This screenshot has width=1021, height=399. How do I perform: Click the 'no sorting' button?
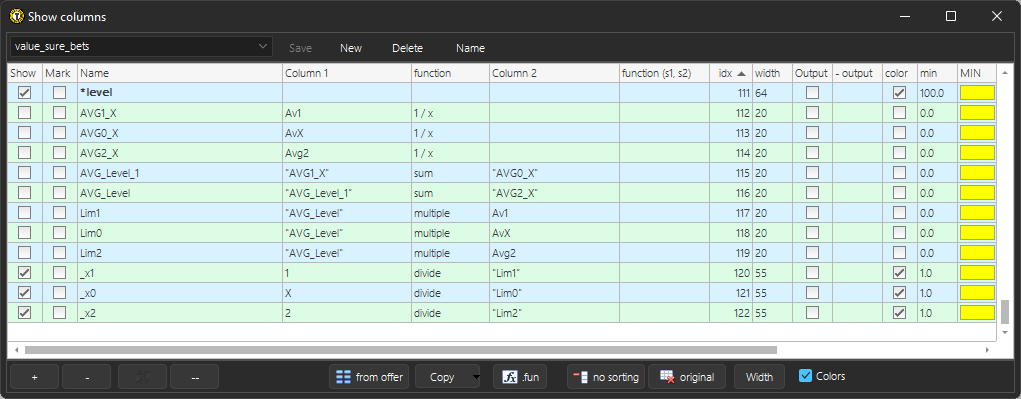(606, 377)
